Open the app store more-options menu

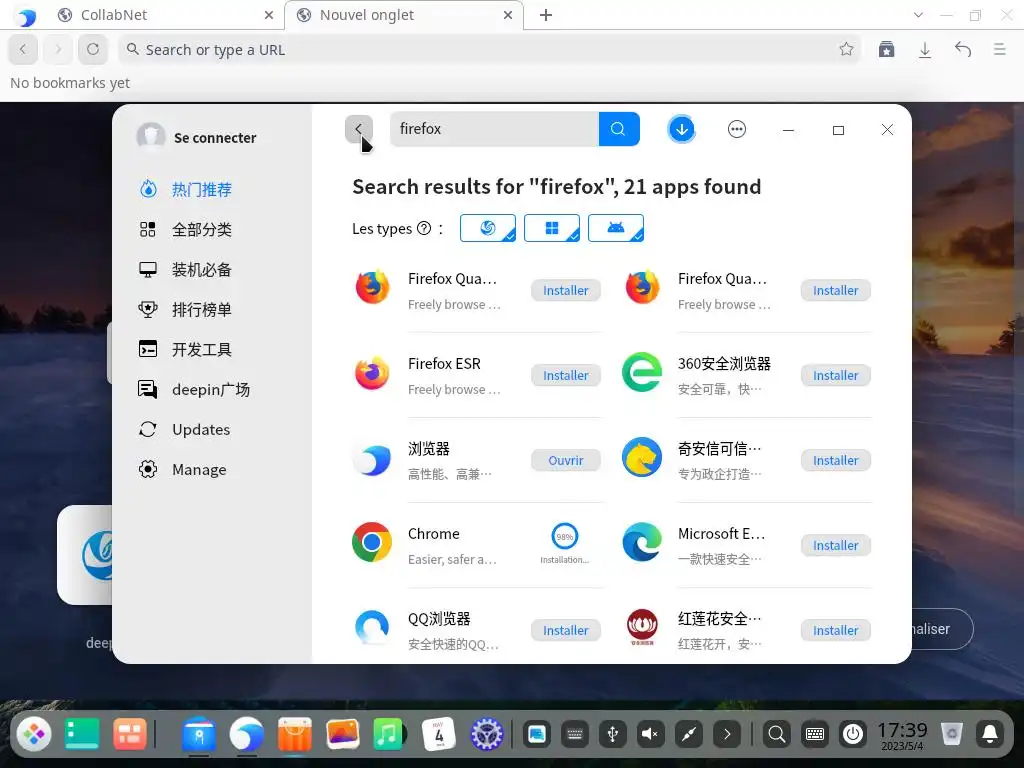coord(737,129)
